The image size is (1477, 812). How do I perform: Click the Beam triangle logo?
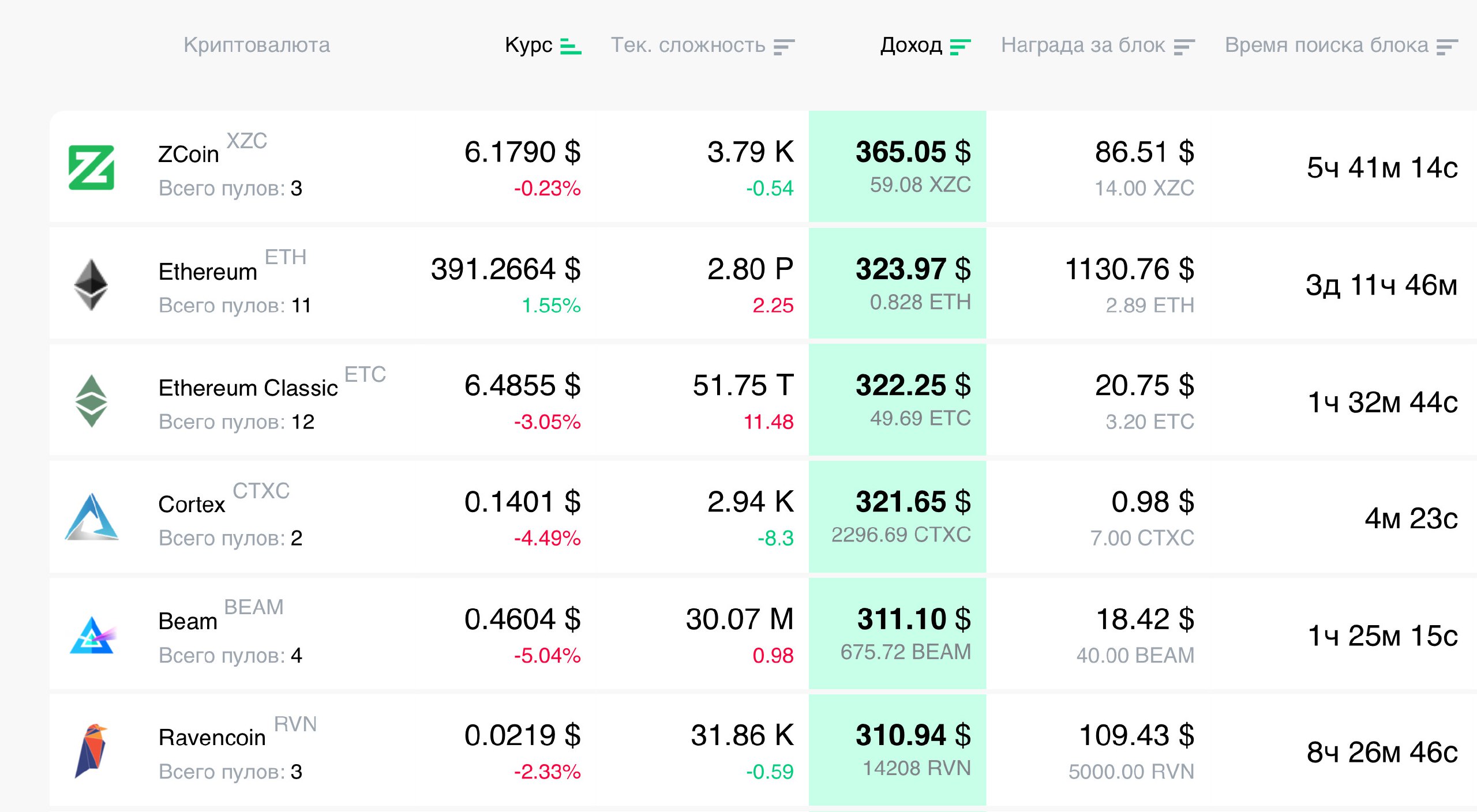(x=92, y=635)
